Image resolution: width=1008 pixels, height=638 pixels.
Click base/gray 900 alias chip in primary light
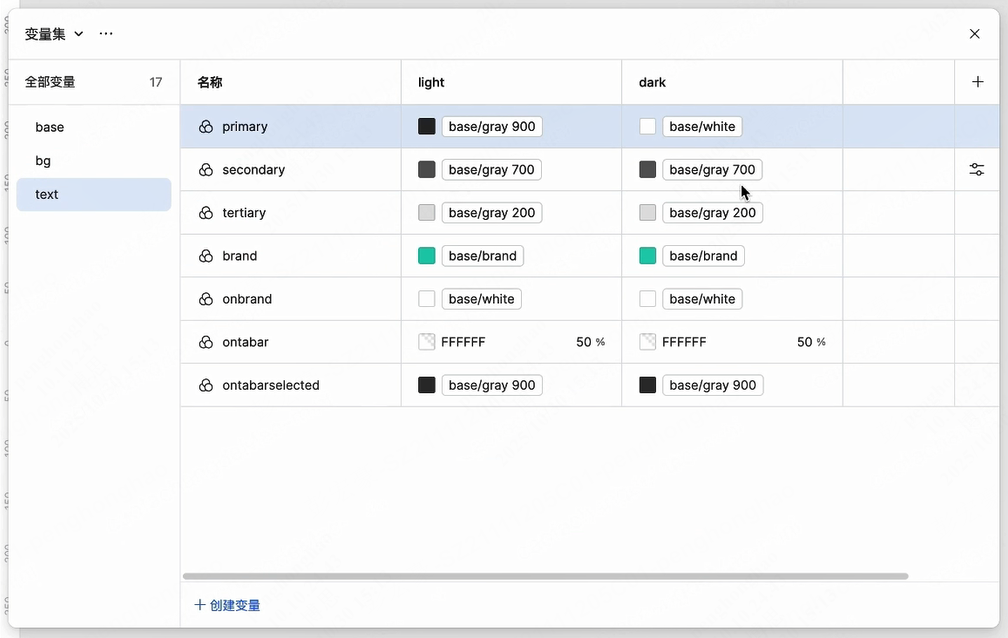click(492, 127)
